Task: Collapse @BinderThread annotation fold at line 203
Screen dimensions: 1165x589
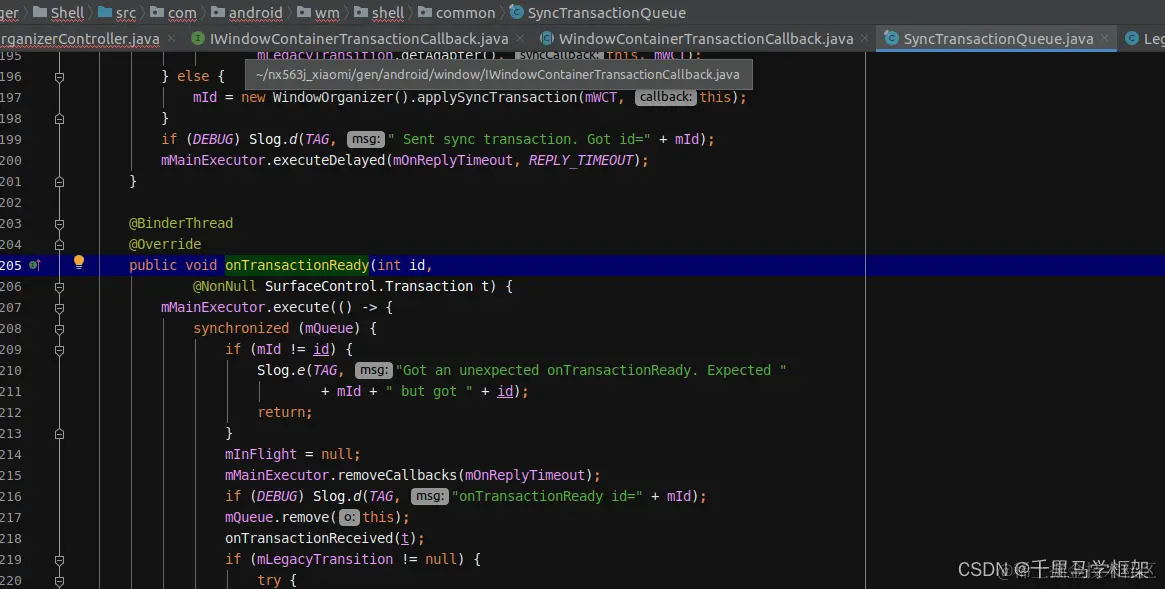Action: 59,224
